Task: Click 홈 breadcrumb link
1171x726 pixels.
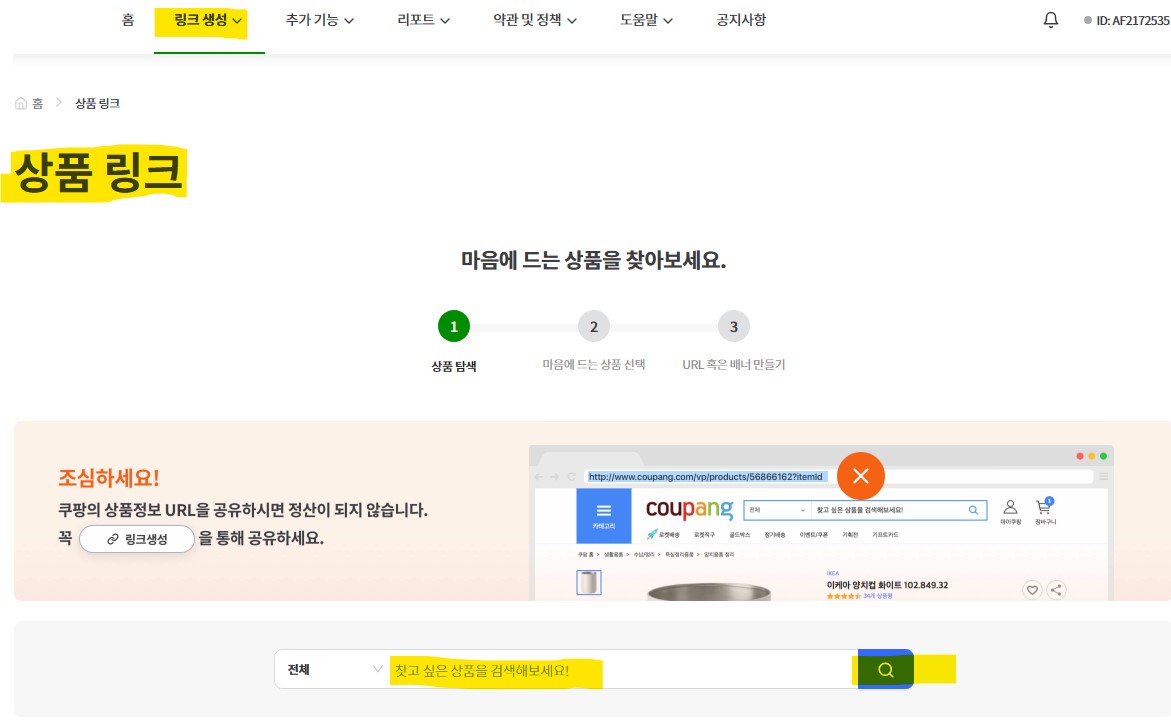Action: [37, 103]
